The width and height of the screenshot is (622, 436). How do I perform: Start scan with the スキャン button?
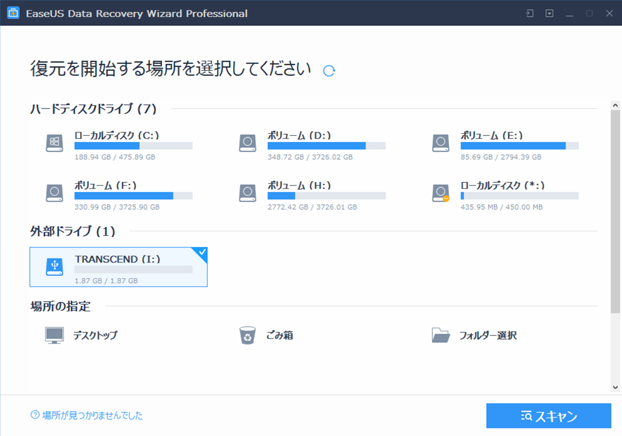click(x=549, y=416)
